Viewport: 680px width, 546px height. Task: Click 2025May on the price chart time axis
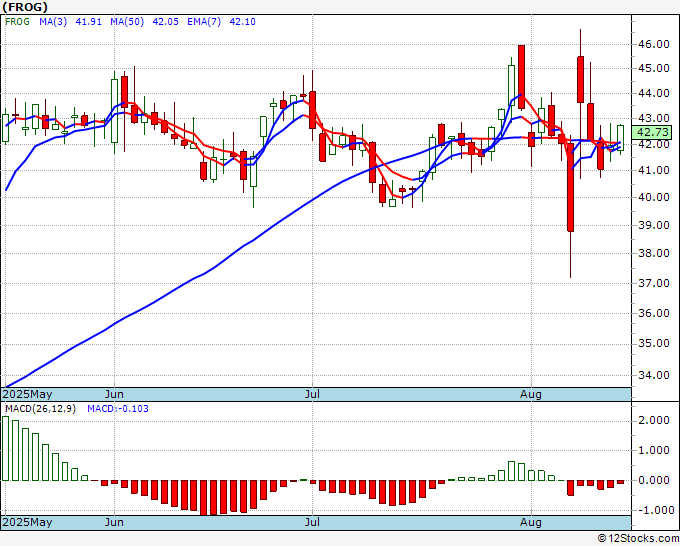27,394
